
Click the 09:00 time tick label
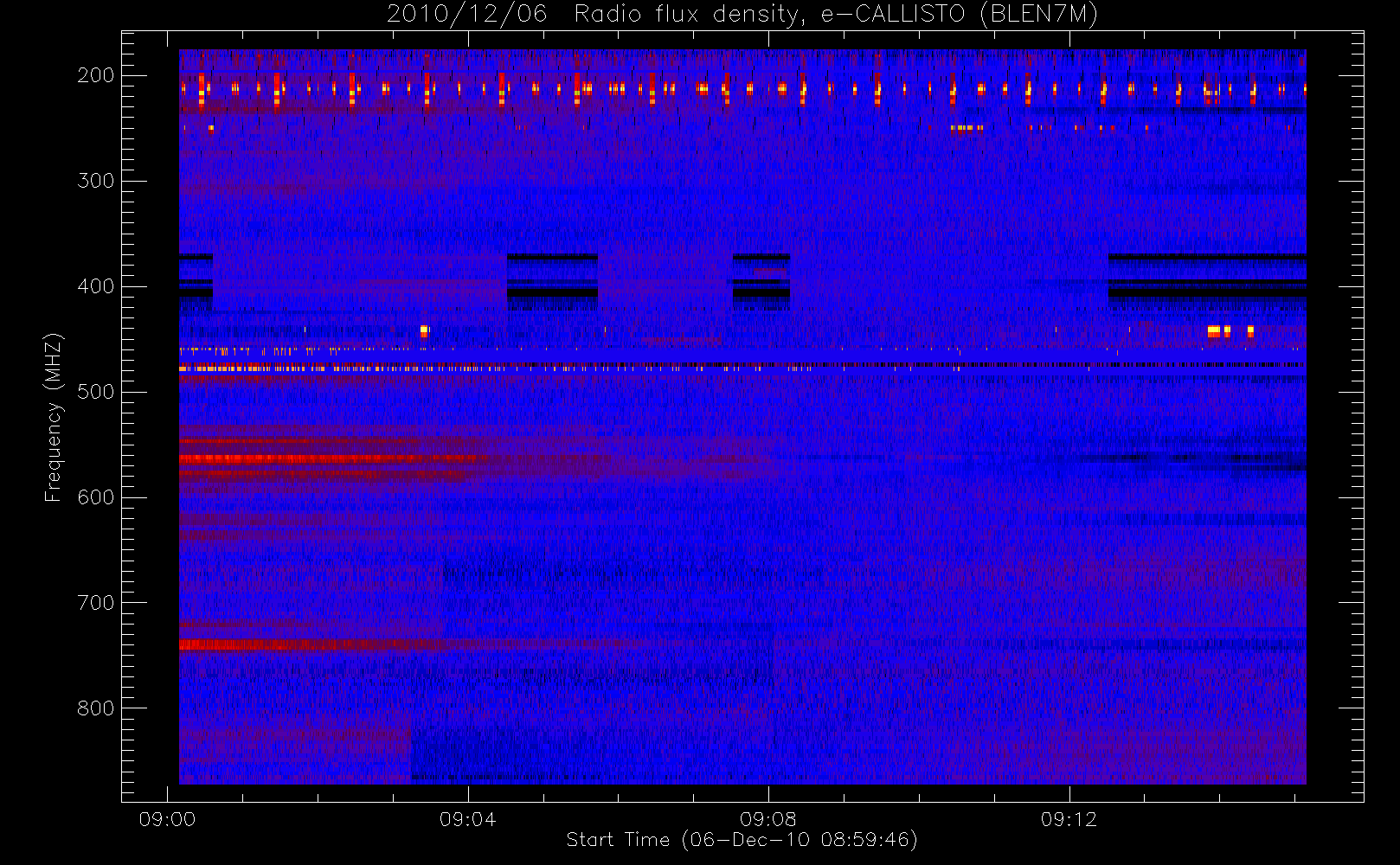(x=167, y=819)
